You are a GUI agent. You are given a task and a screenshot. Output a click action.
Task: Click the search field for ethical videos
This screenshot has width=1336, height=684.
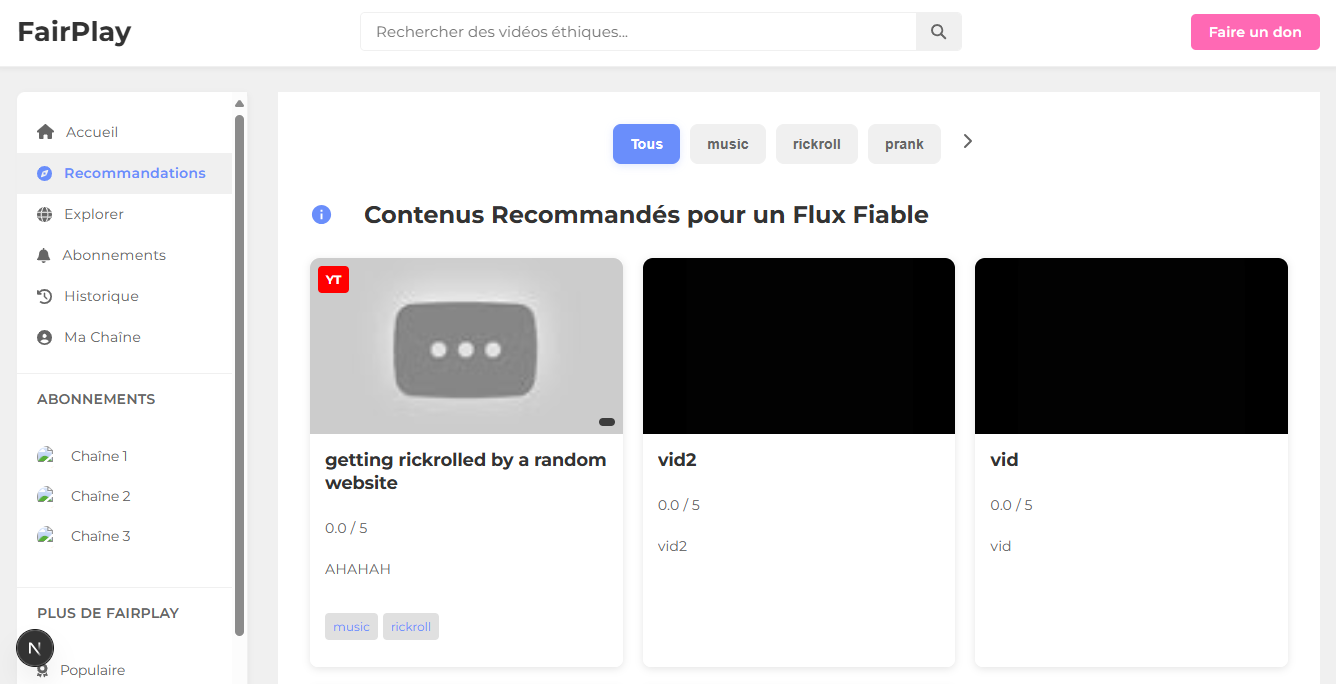[x=638, y=32]
